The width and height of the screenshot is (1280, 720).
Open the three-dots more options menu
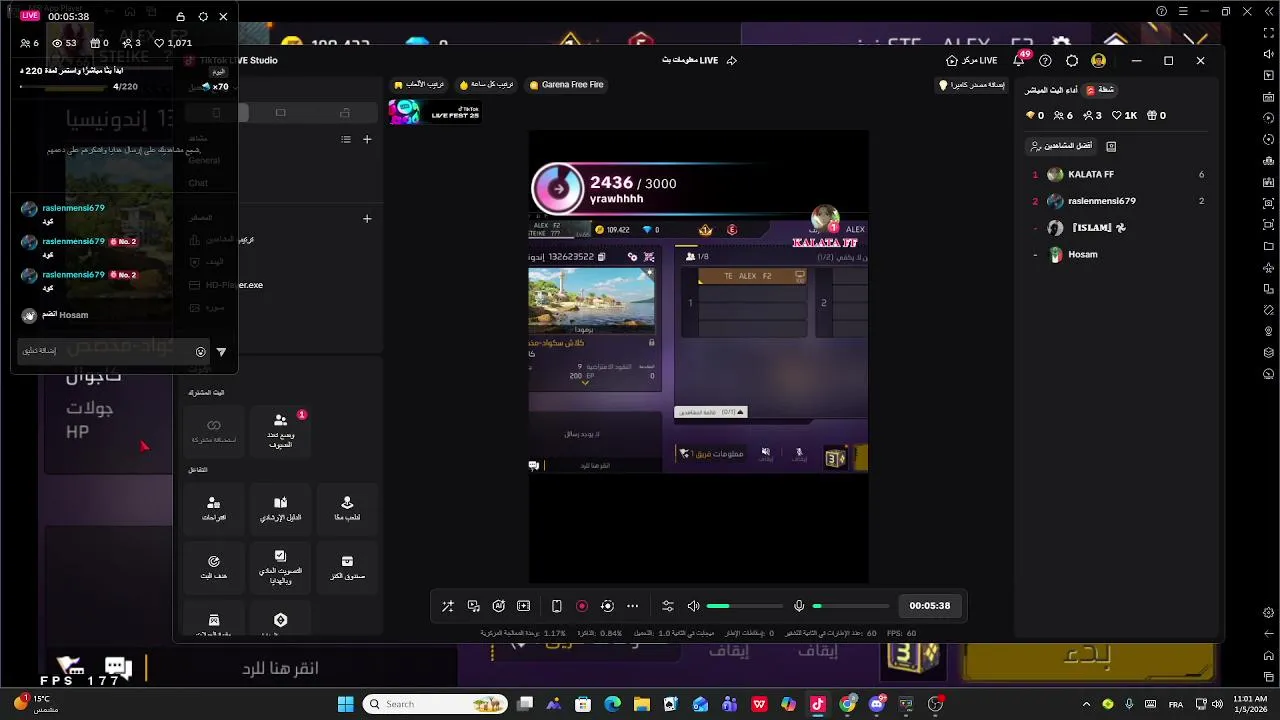click(x=632, y=606)
